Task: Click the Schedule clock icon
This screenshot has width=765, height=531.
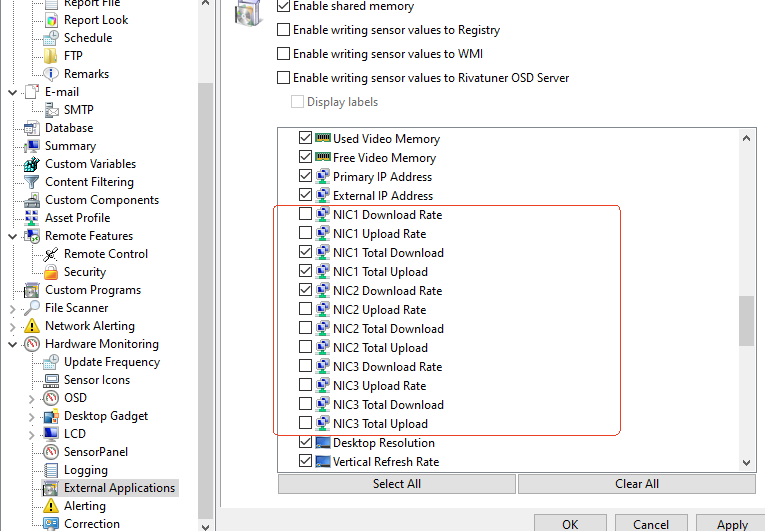Action: (x=50, y=38)
